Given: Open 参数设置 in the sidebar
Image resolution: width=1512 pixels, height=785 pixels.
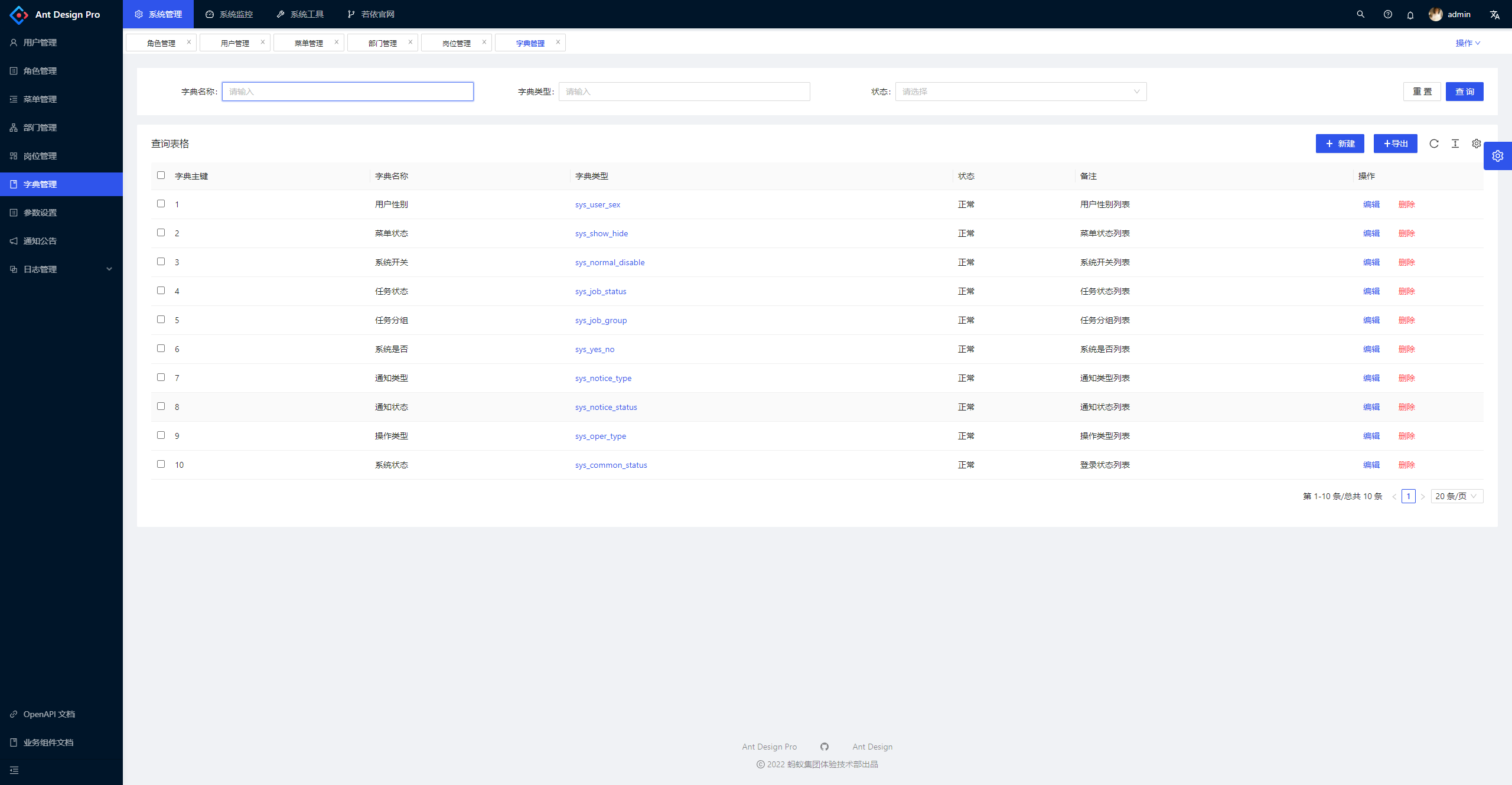Looking at the screenshot, I should [61, 213].
